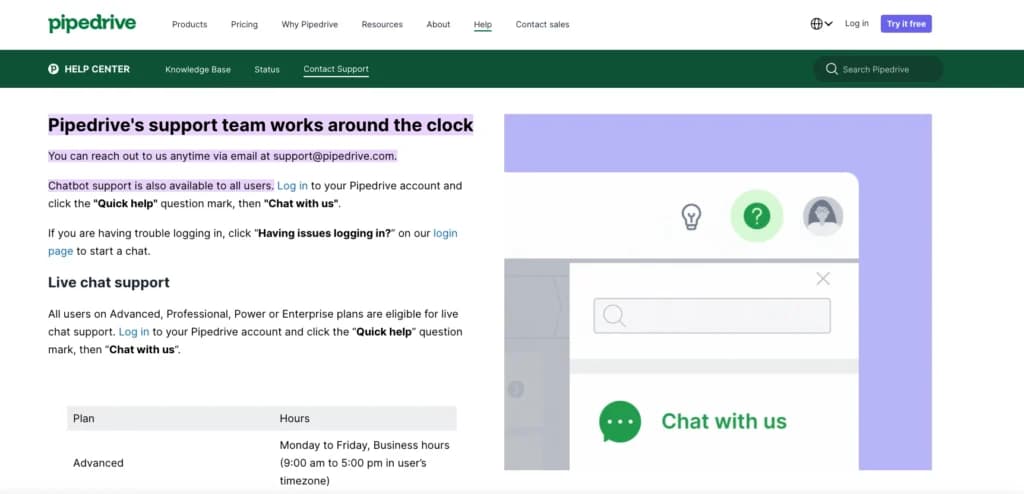The image size is (1024, 494).
Task: Click the green chat bubble icon
Action: pos(620,421)
